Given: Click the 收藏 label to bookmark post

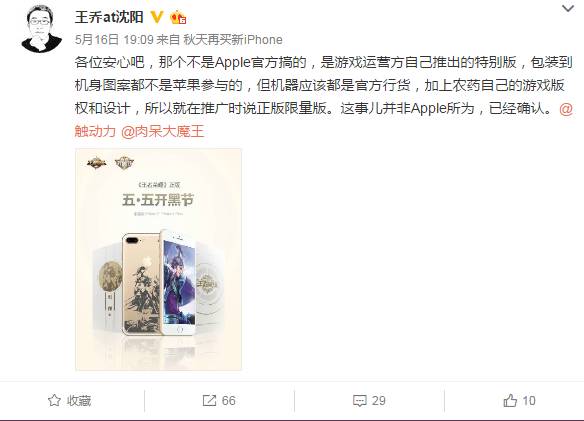Looking at the screenshot, I should click(79, 401).
